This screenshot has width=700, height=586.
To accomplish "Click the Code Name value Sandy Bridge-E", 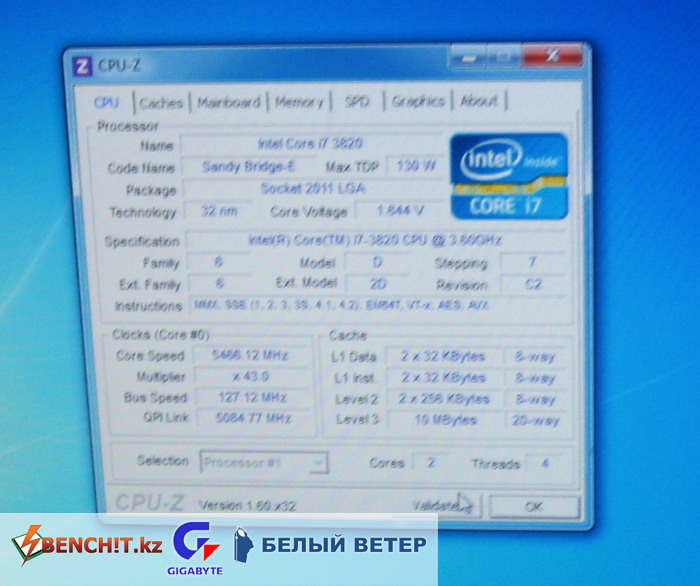I will [x=248, y=166].
